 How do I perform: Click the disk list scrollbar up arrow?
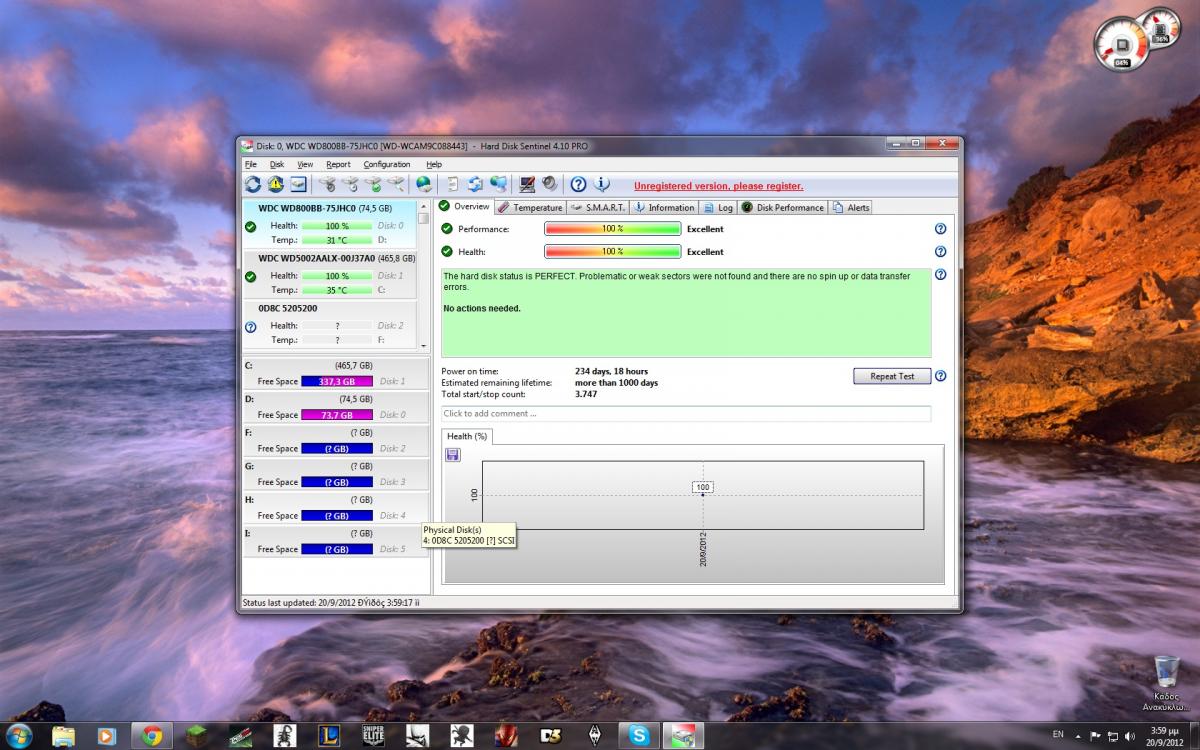click(423, 206)
